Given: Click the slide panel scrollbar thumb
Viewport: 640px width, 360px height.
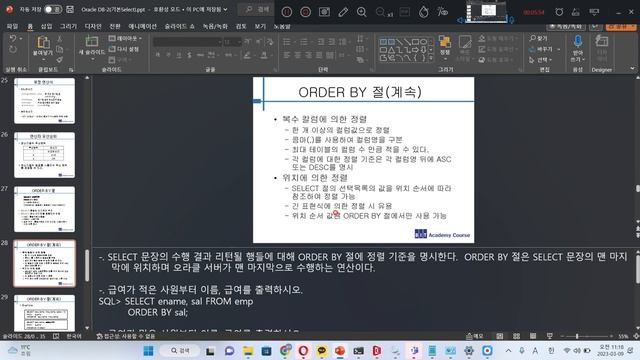Looking at the screenshot, I should [x=87, y=265].
